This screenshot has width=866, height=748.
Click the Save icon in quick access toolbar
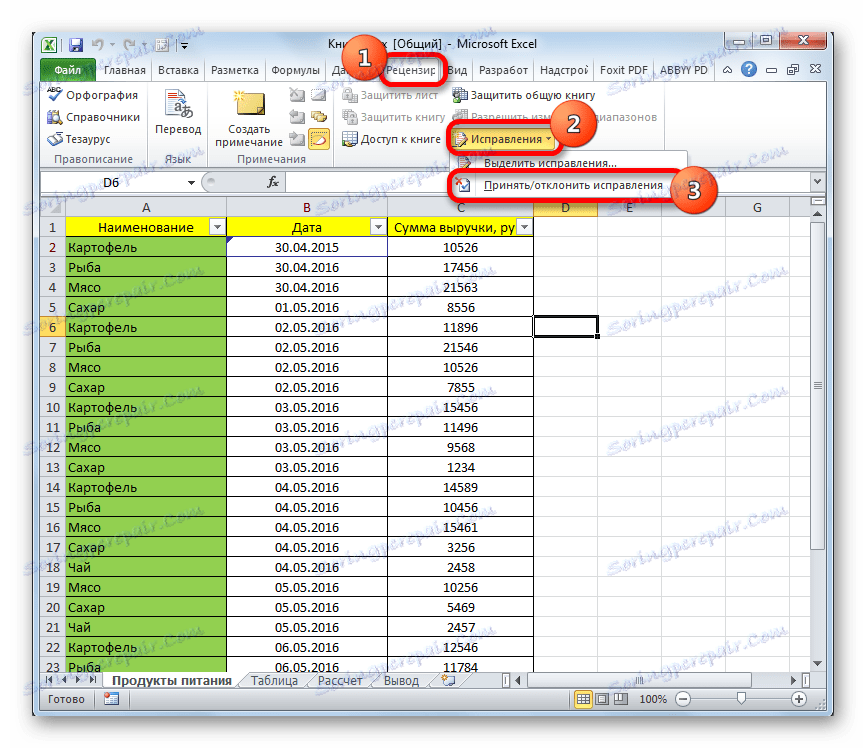click(x=76, y=45)
